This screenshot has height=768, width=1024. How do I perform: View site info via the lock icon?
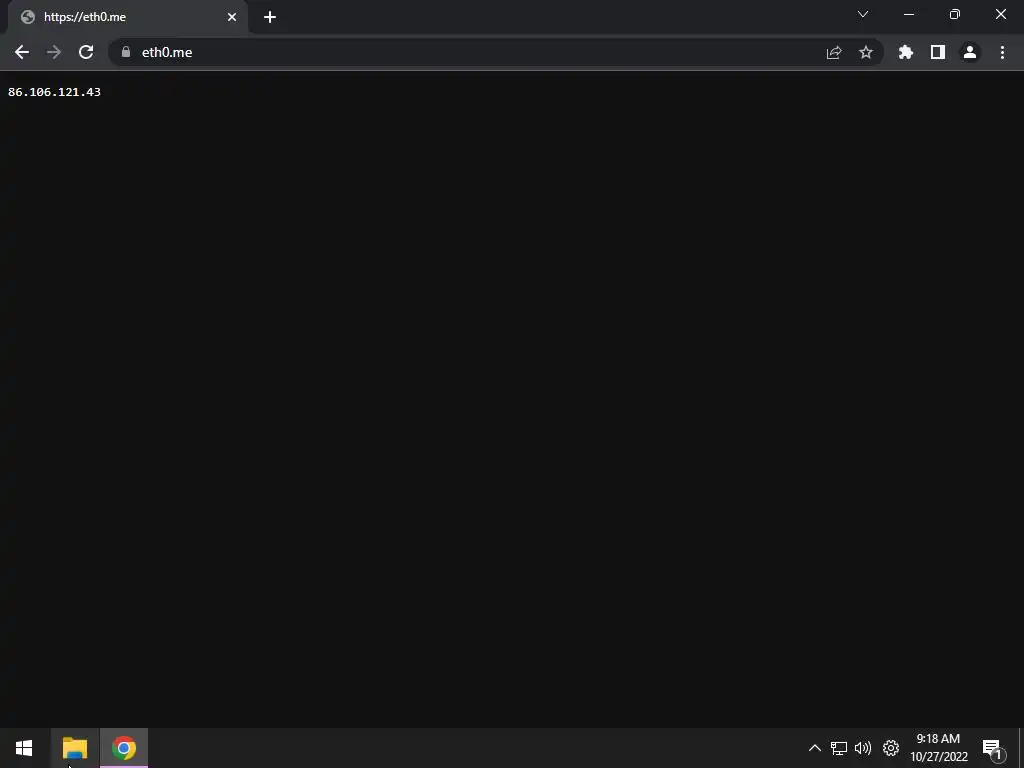point(126,52)
